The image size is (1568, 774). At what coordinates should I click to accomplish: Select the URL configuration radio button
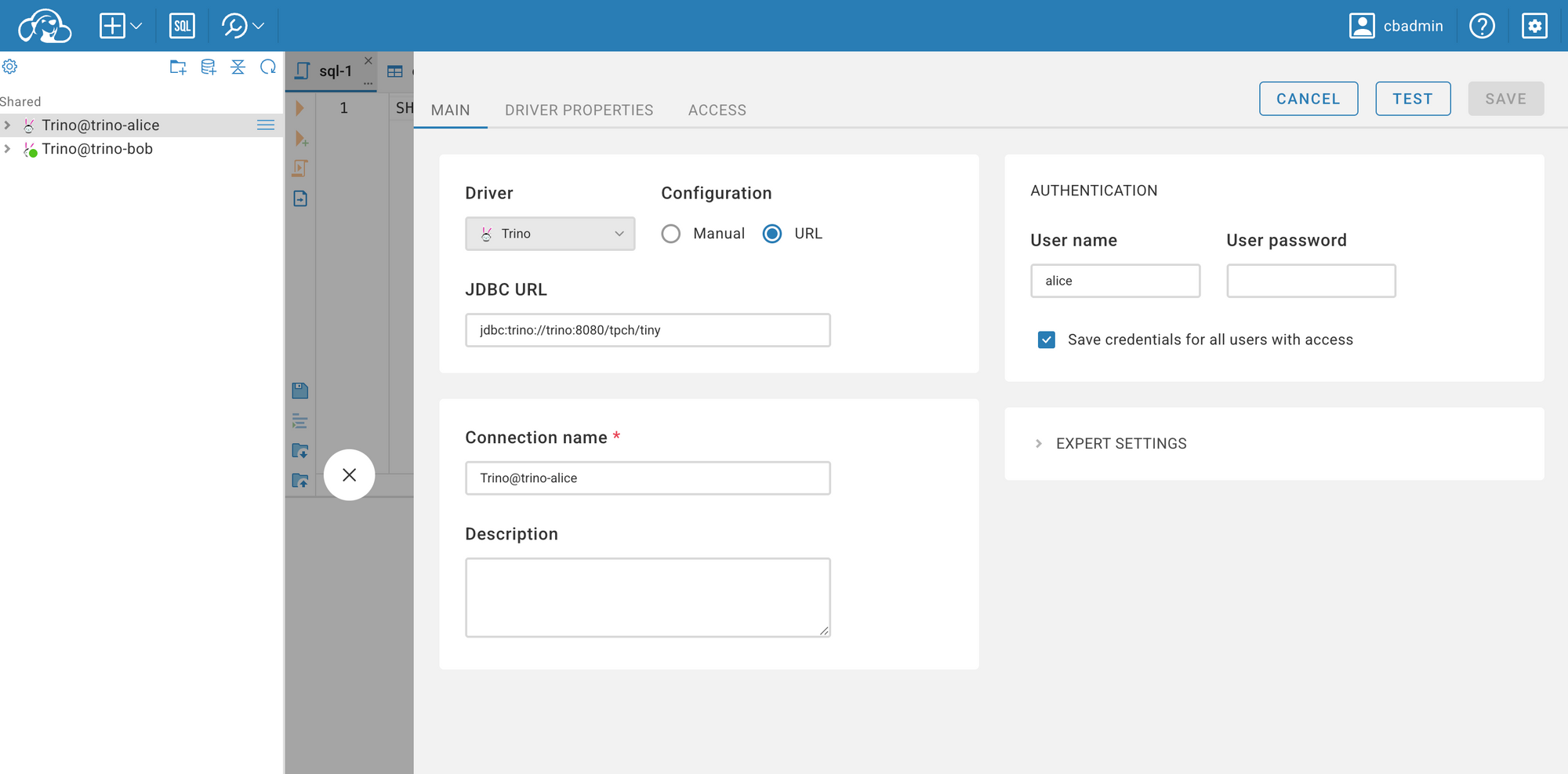[x=772, y=234]
